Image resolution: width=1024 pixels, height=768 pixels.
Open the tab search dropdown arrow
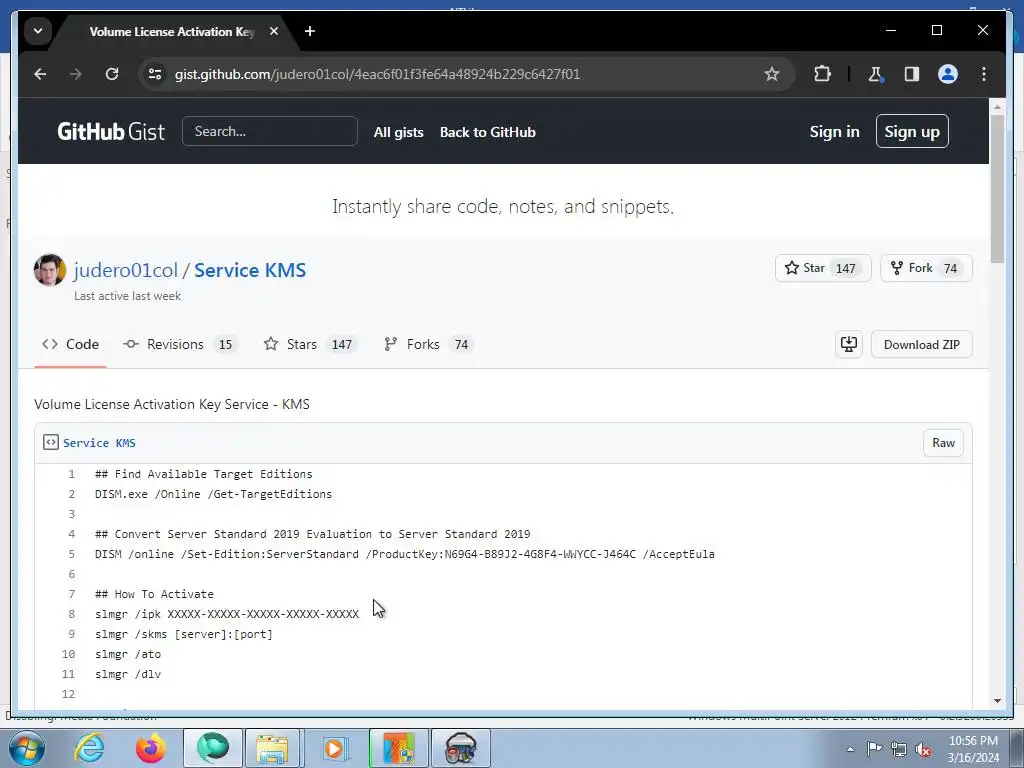coord(38,31)
